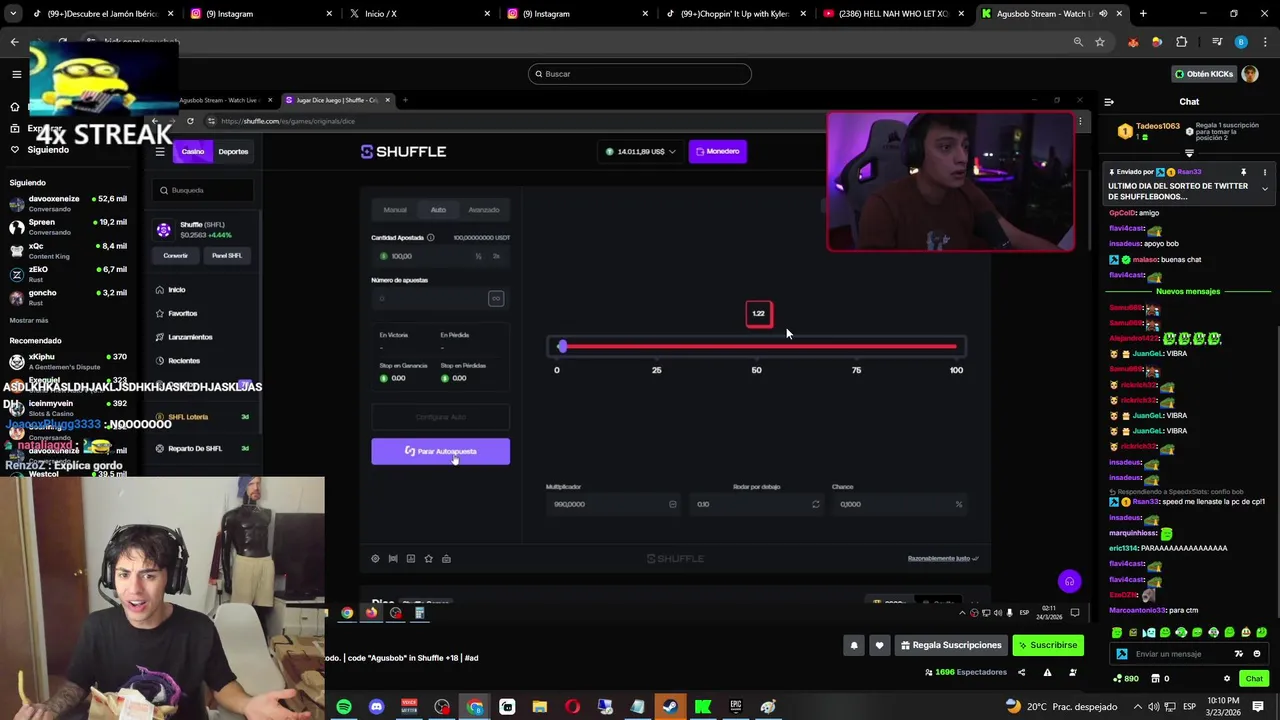Bookmark this page with the star icon

[x=1100, y=42]
